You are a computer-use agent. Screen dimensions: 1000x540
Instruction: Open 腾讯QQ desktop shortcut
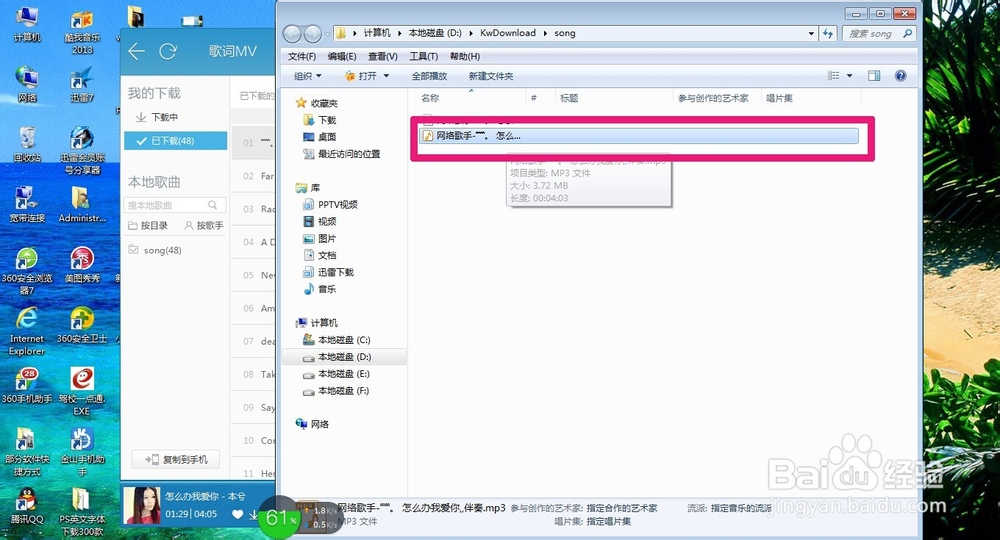click(27, 506)
